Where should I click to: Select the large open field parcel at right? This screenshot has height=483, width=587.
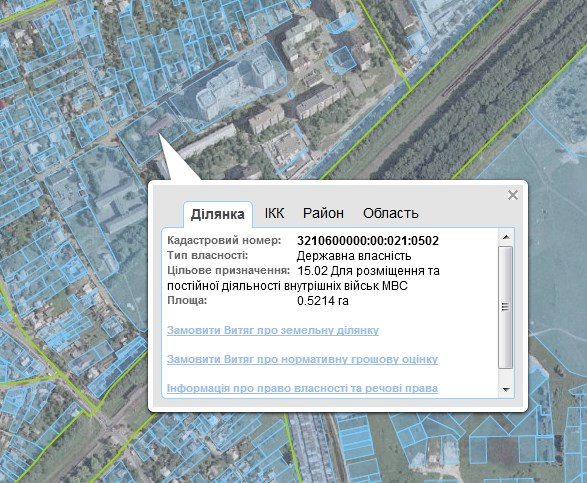coord(554,225)
